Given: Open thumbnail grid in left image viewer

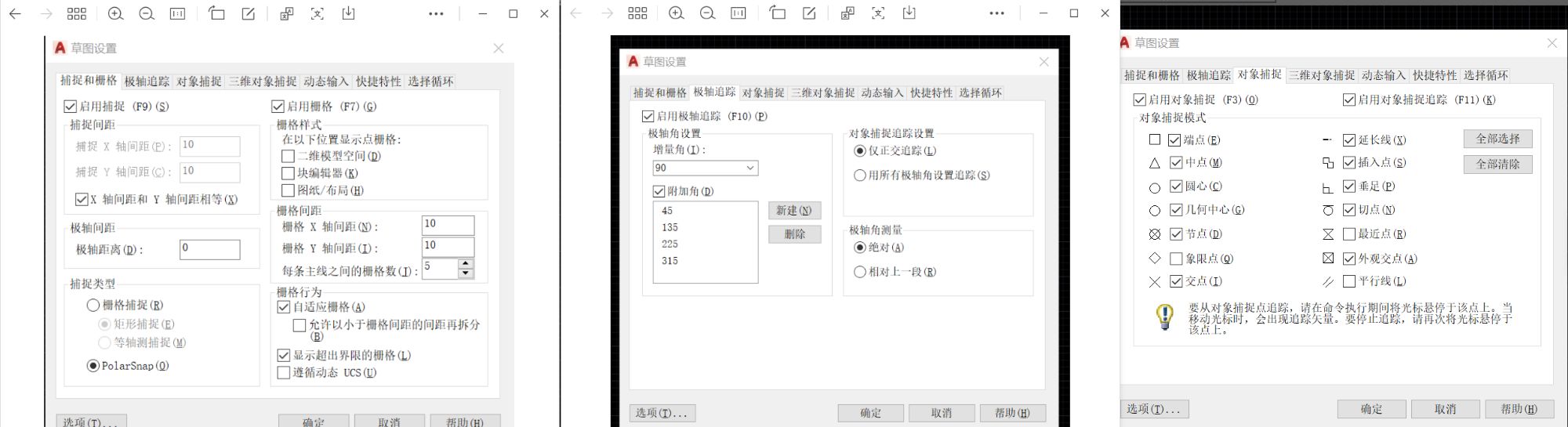Looking at the screenshot, I should point(77,13).
